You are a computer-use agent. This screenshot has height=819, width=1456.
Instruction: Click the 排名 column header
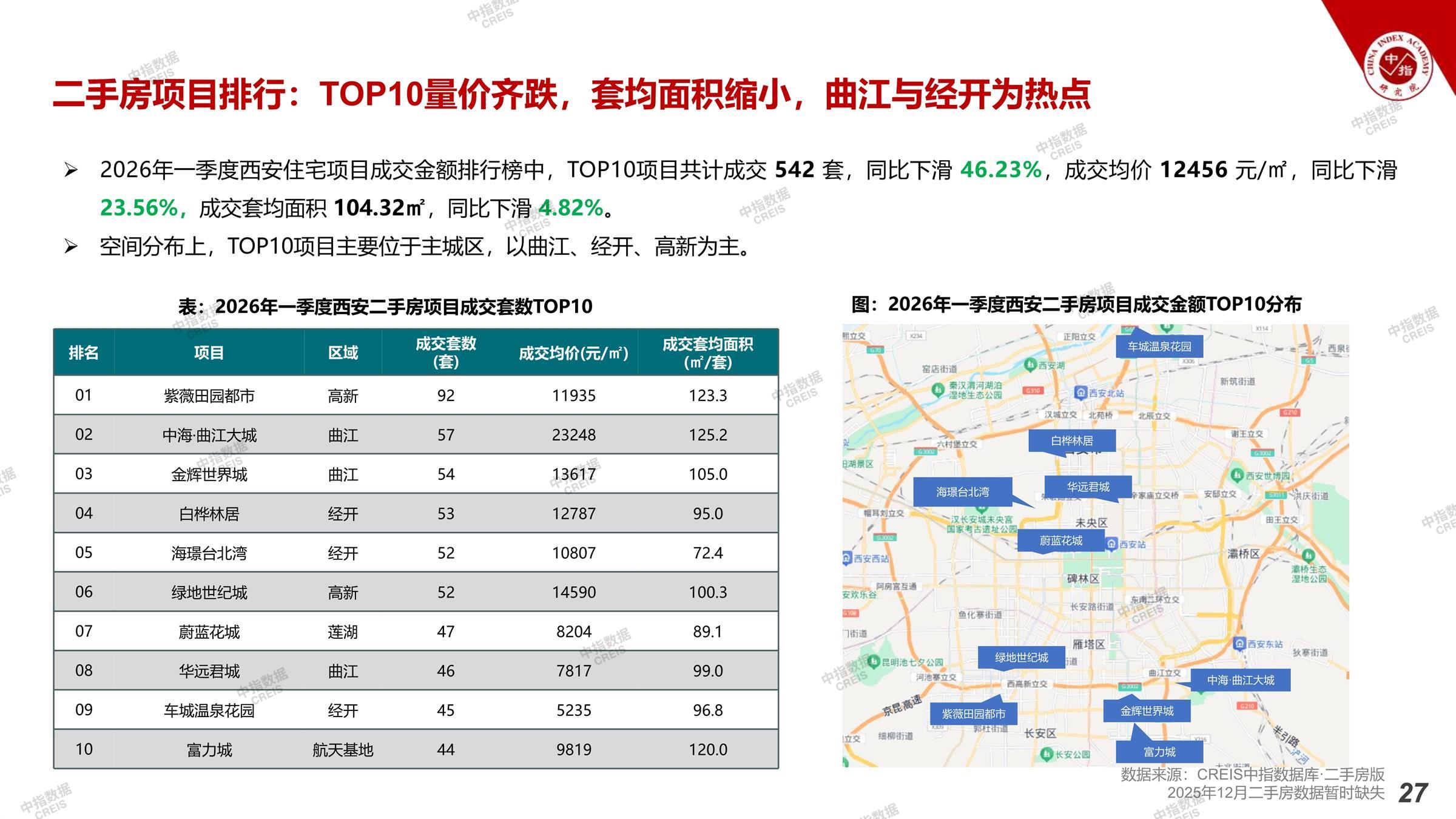(x=84, y=352)
